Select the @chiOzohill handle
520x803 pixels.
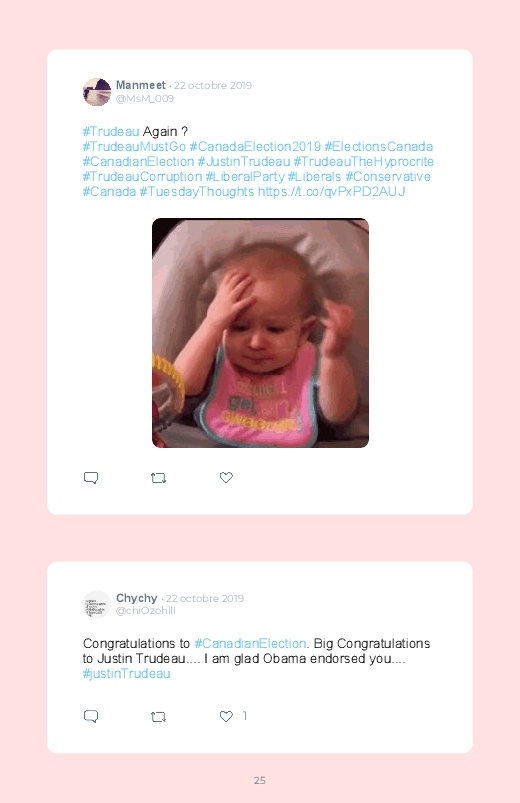pos(145,610)
